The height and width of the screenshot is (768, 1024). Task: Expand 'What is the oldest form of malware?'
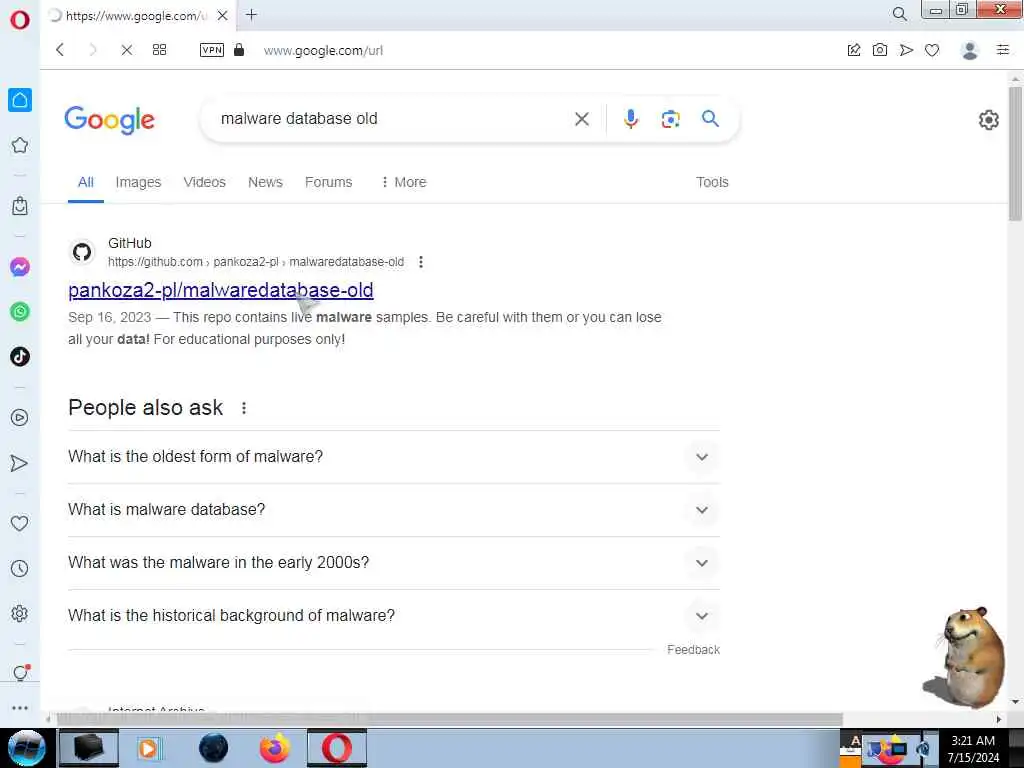tap(394, 456)
